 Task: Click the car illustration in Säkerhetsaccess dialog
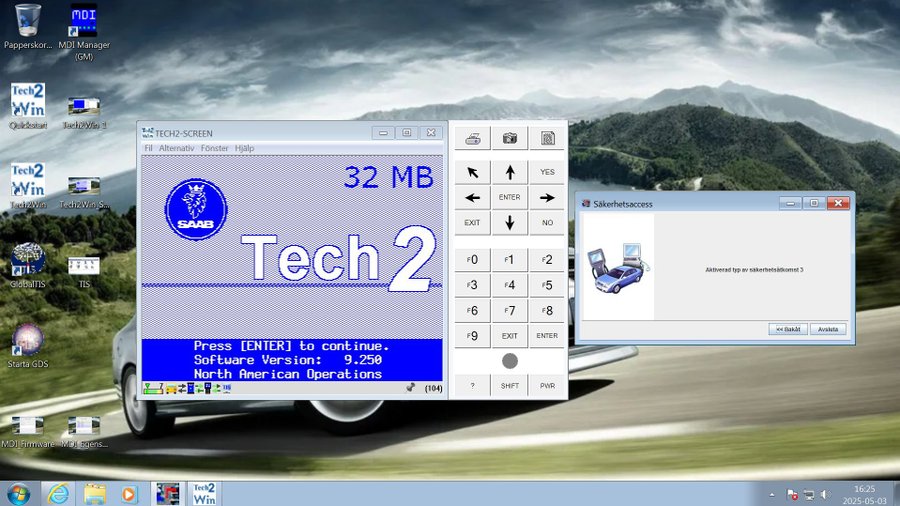coord(619,268)
